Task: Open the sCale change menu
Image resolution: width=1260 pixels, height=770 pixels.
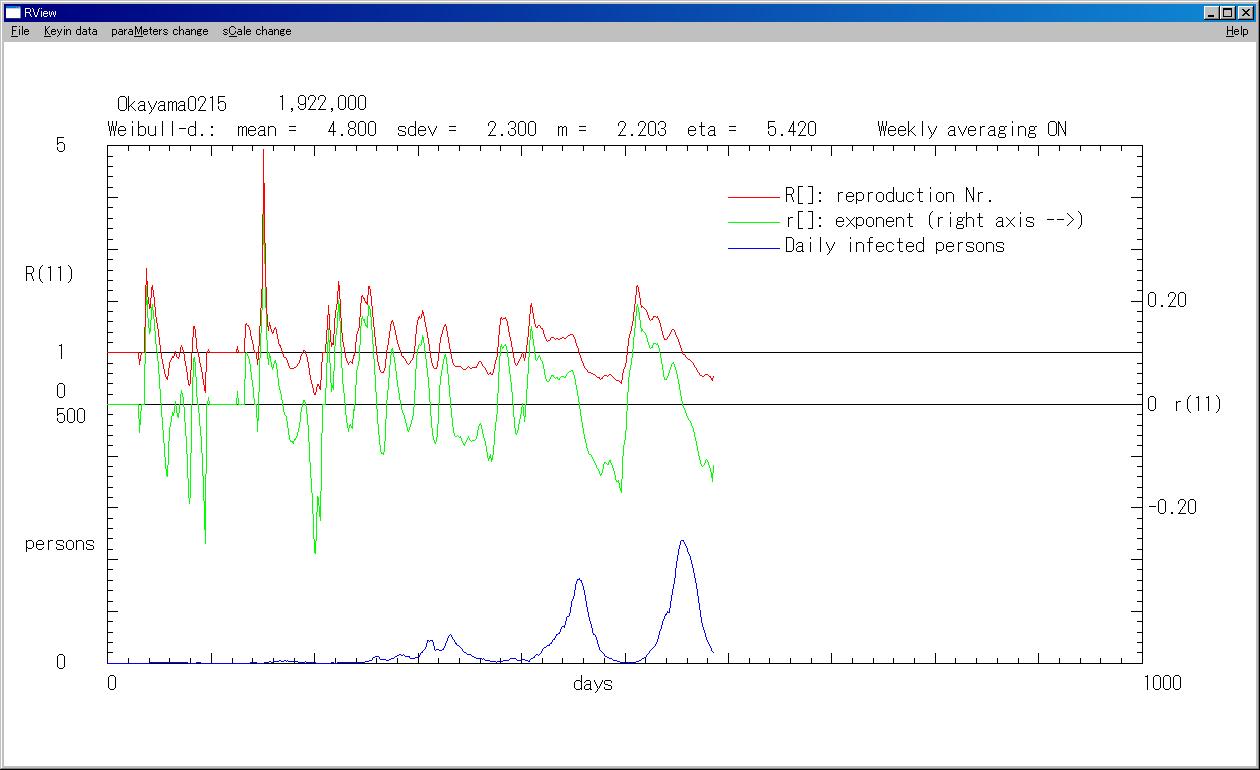Action: pos(257,31)
